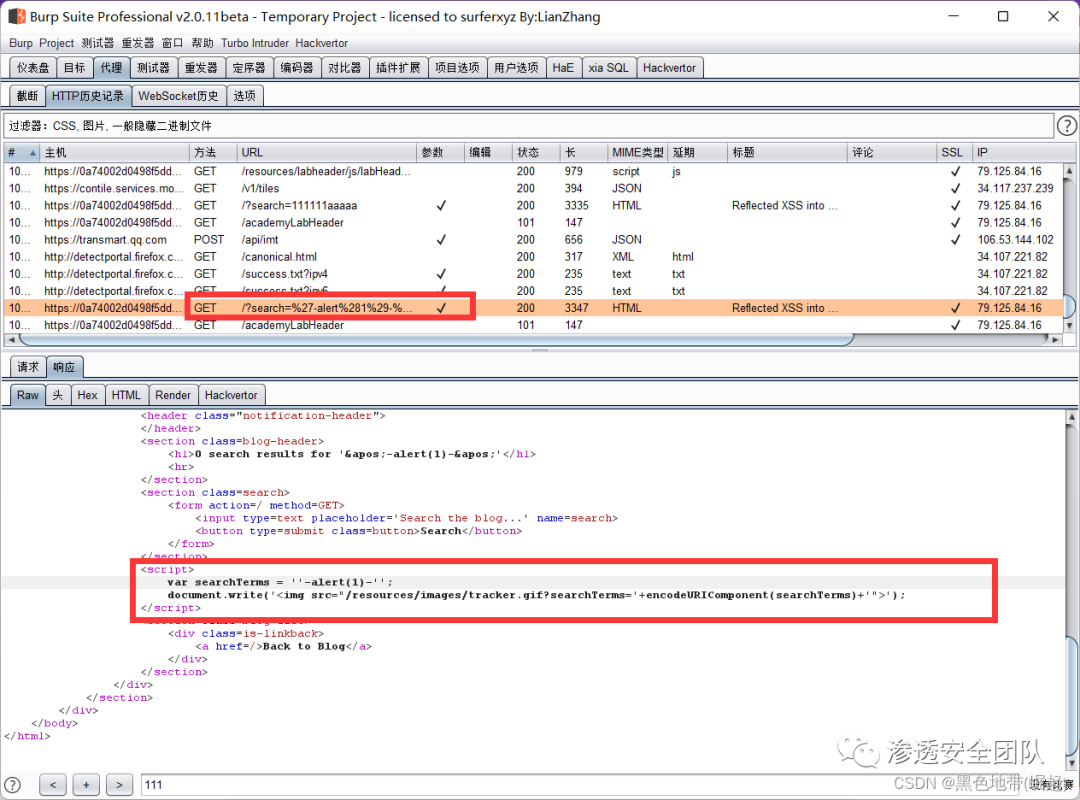Image resolution: width=1080 pixels, height=800 pixels.
Task: Open the HTTP历史记录 sub-tab
Action: pyautogui.click(x=88, y=96)
